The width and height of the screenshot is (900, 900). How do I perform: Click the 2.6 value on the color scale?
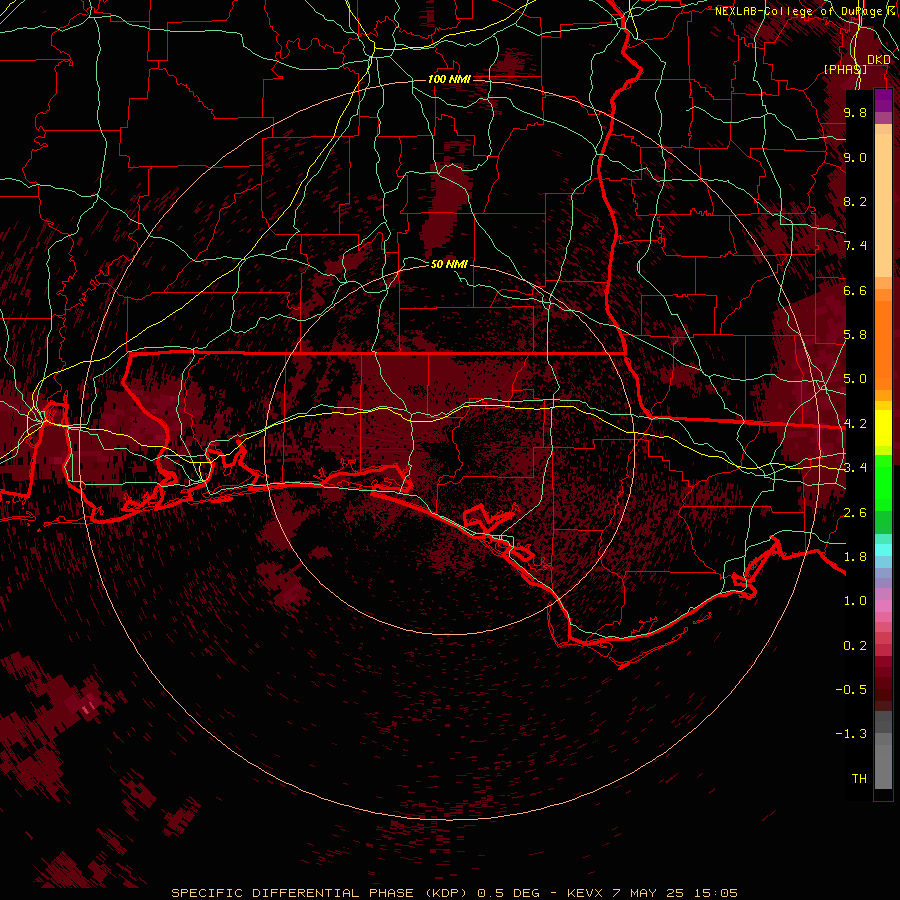855,513
